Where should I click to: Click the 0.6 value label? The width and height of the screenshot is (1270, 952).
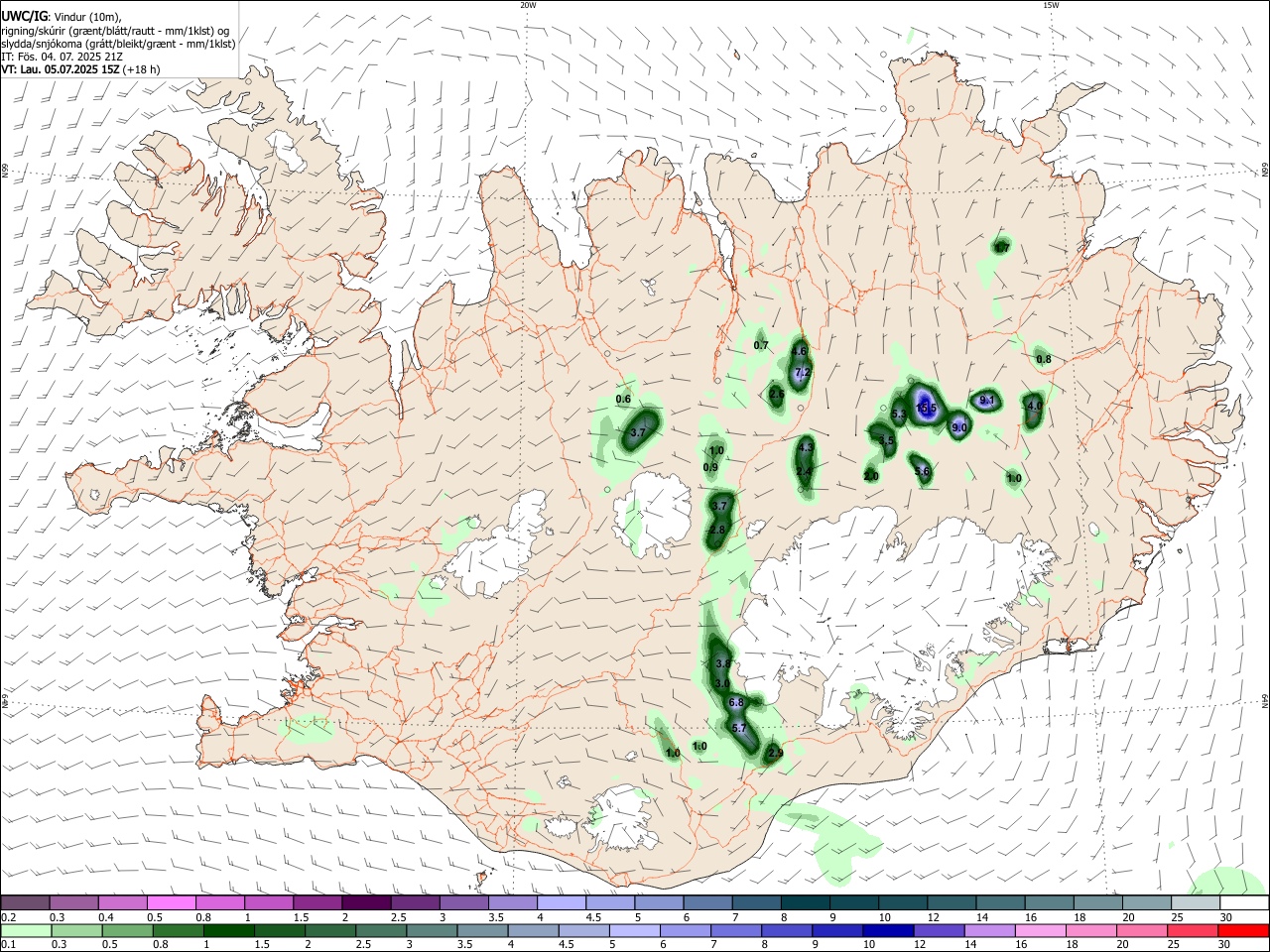(x=623, y=400)
